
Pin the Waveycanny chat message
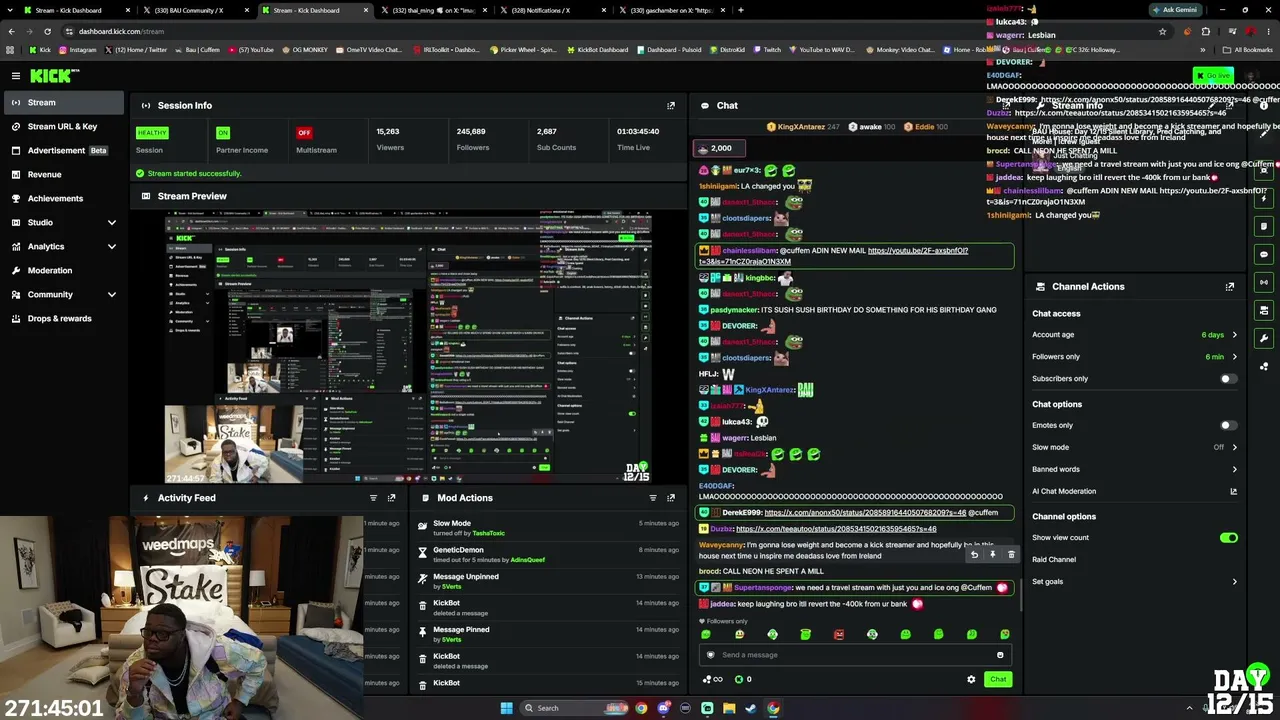(x=992, y=555)
